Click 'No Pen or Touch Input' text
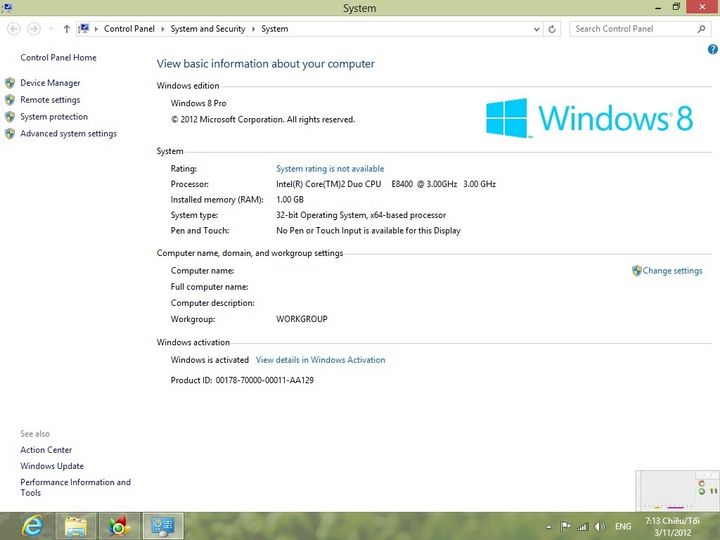 [x=368, y=231]
